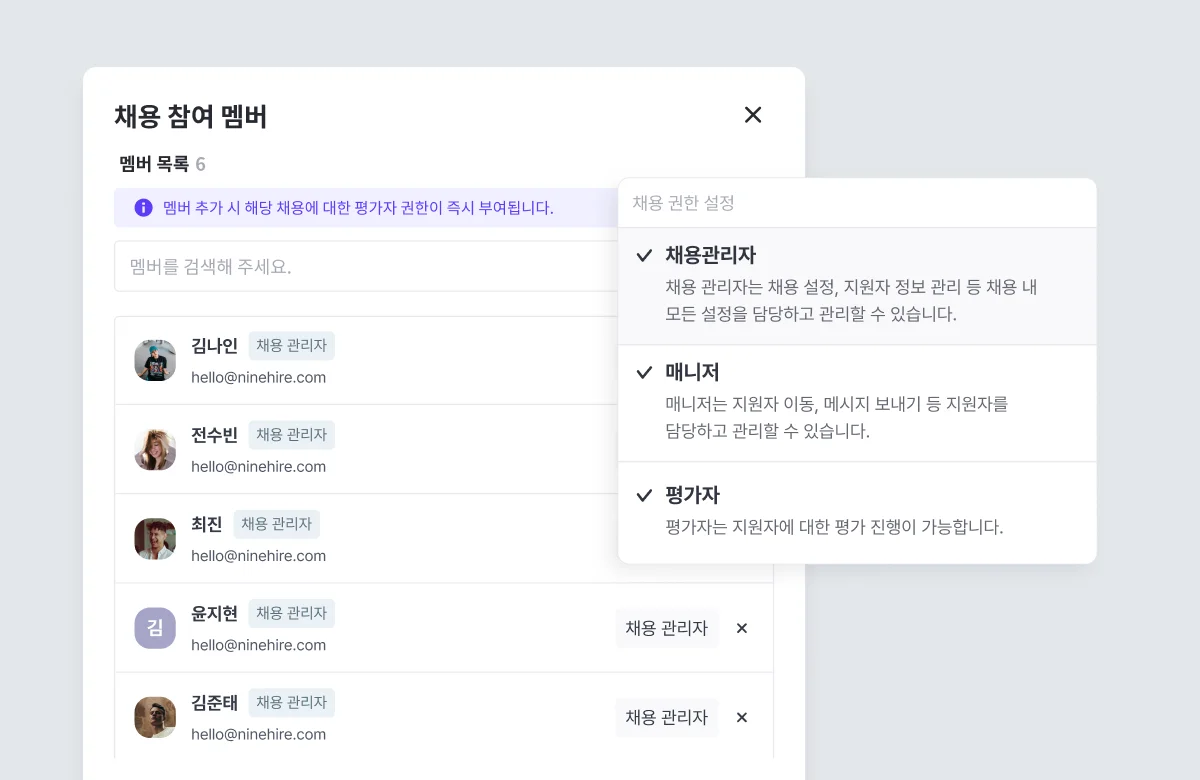Open 김나인's profile avatar picture

[x=155, y=359]
